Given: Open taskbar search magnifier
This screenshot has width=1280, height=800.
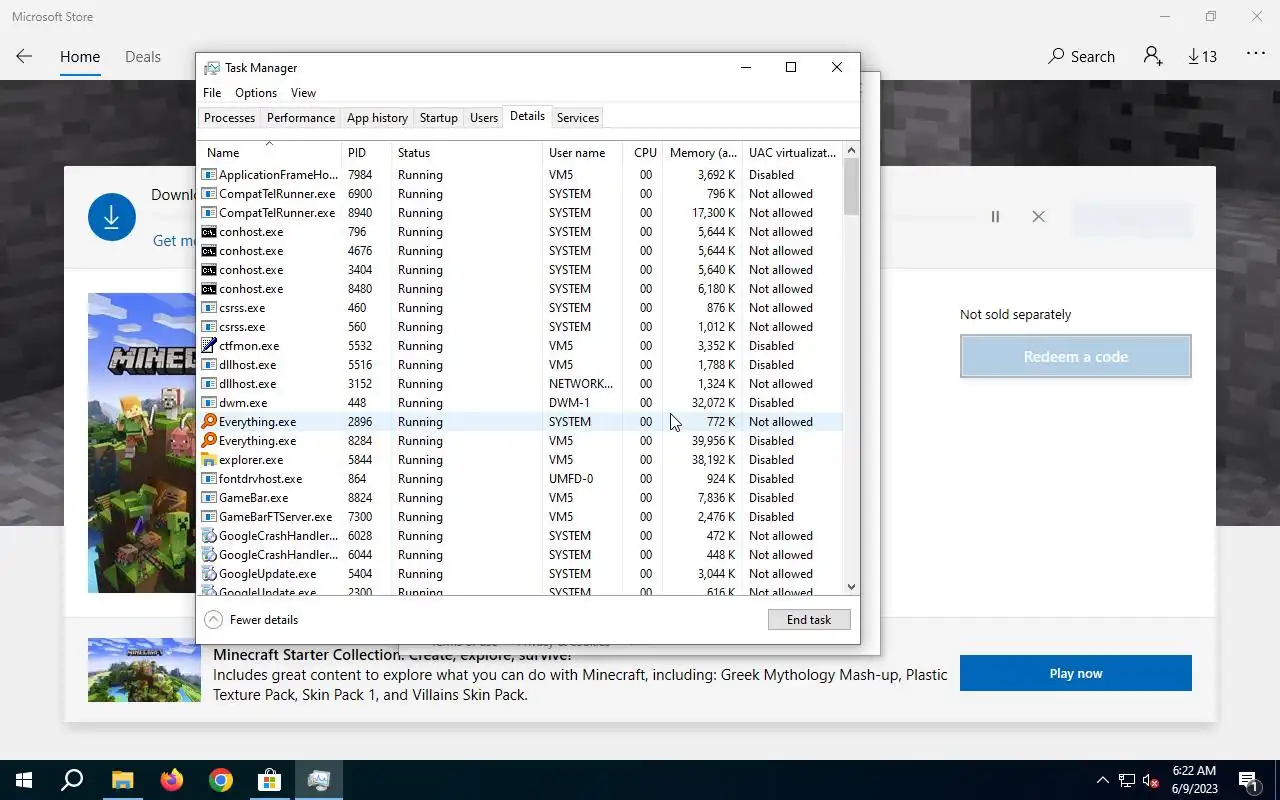Looking at the screenshot, I should pyautogui.click(x=72, y=780).
